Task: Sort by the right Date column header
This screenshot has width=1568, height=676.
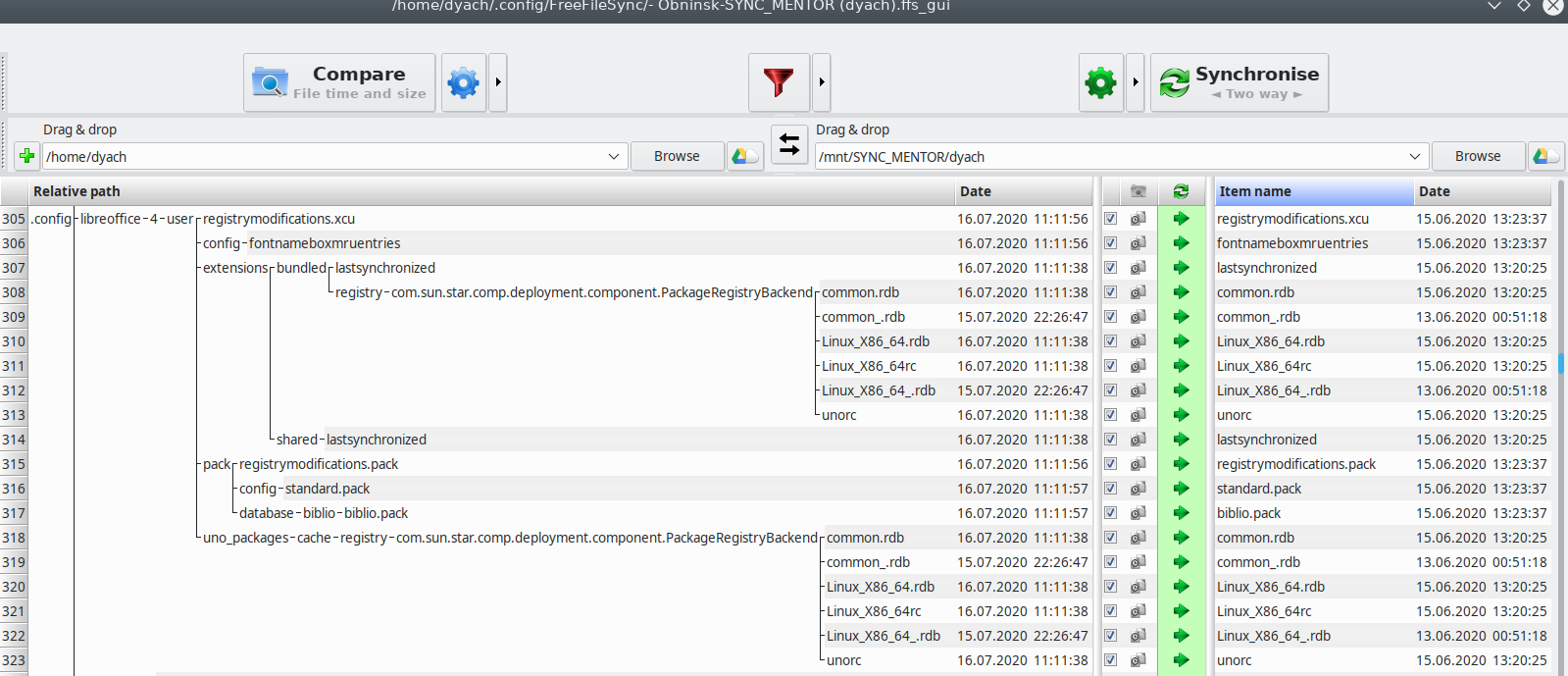Action: point(1483,191)
